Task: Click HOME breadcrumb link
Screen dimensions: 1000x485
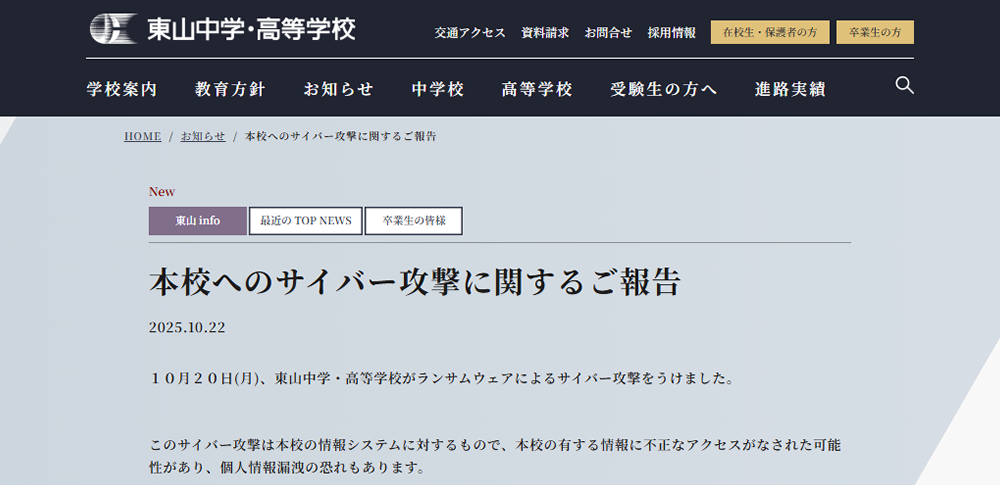Action: [142, 136]
